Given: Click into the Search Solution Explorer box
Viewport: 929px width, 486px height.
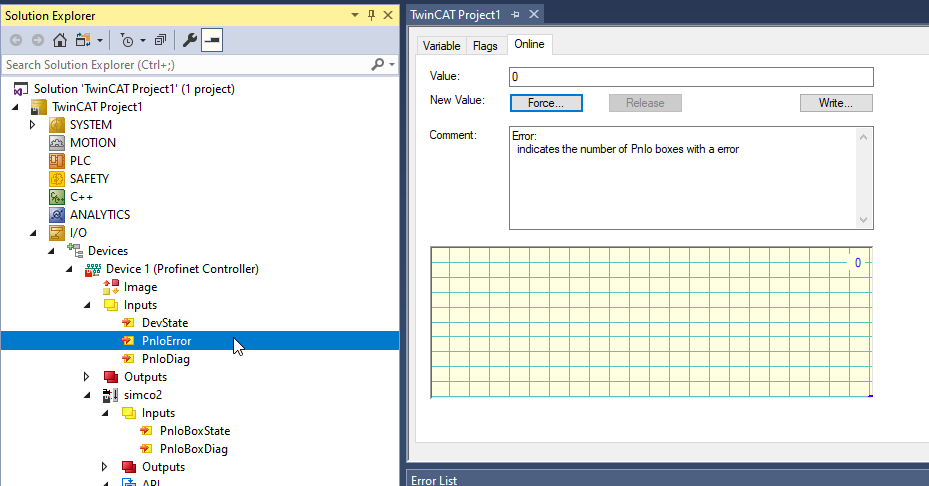Looking at the screenshot, I should tap(187, 65).
